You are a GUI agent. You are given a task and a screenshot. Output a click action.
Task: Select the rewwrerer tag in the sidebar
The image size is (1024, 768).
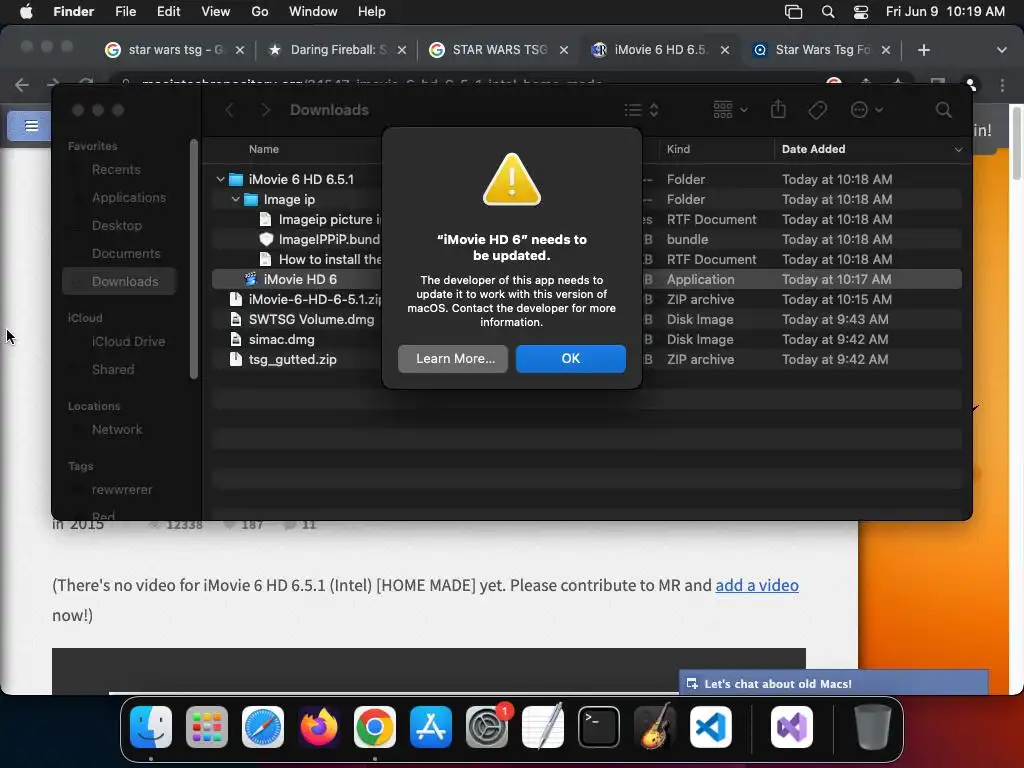pos(121,490)
